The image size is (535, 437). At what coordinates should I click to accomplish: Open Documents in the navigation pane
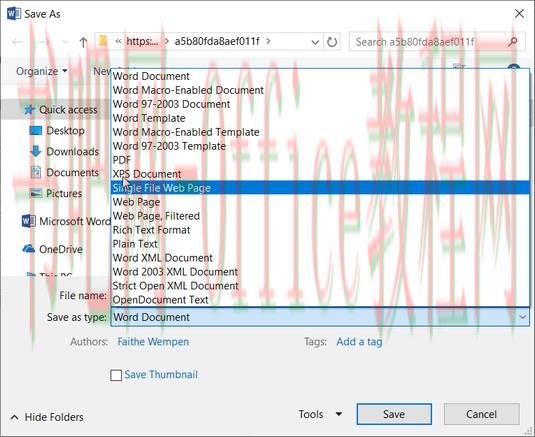point(73,172)
